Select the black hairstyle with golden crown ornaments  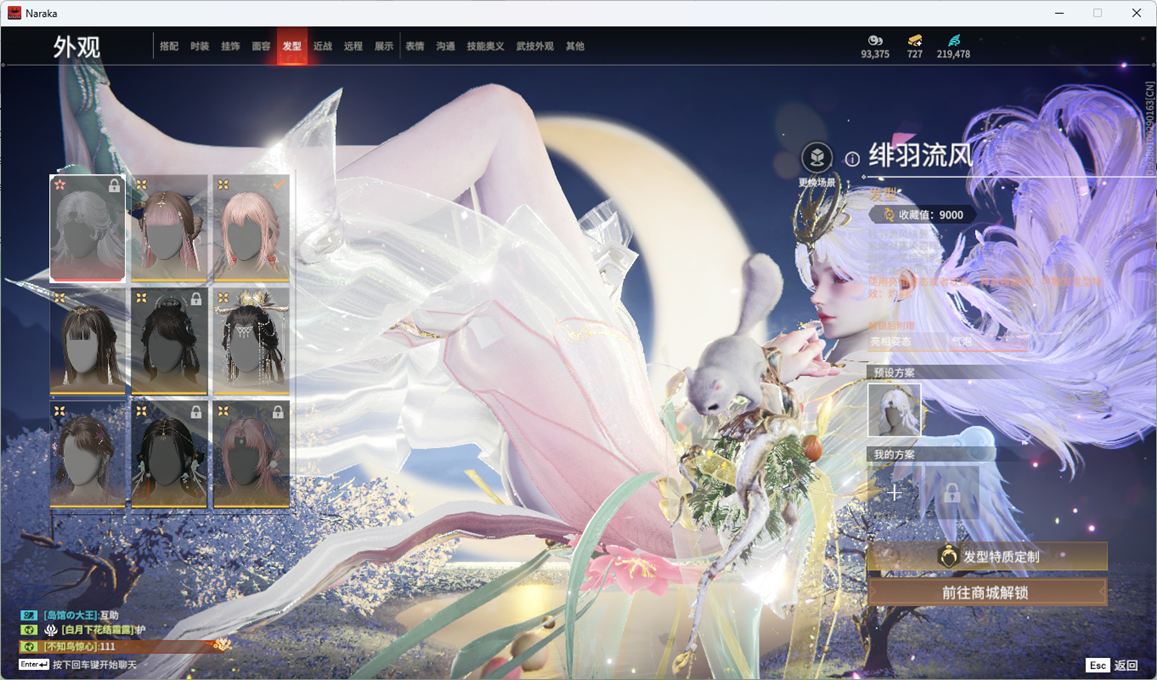[251, 341]
